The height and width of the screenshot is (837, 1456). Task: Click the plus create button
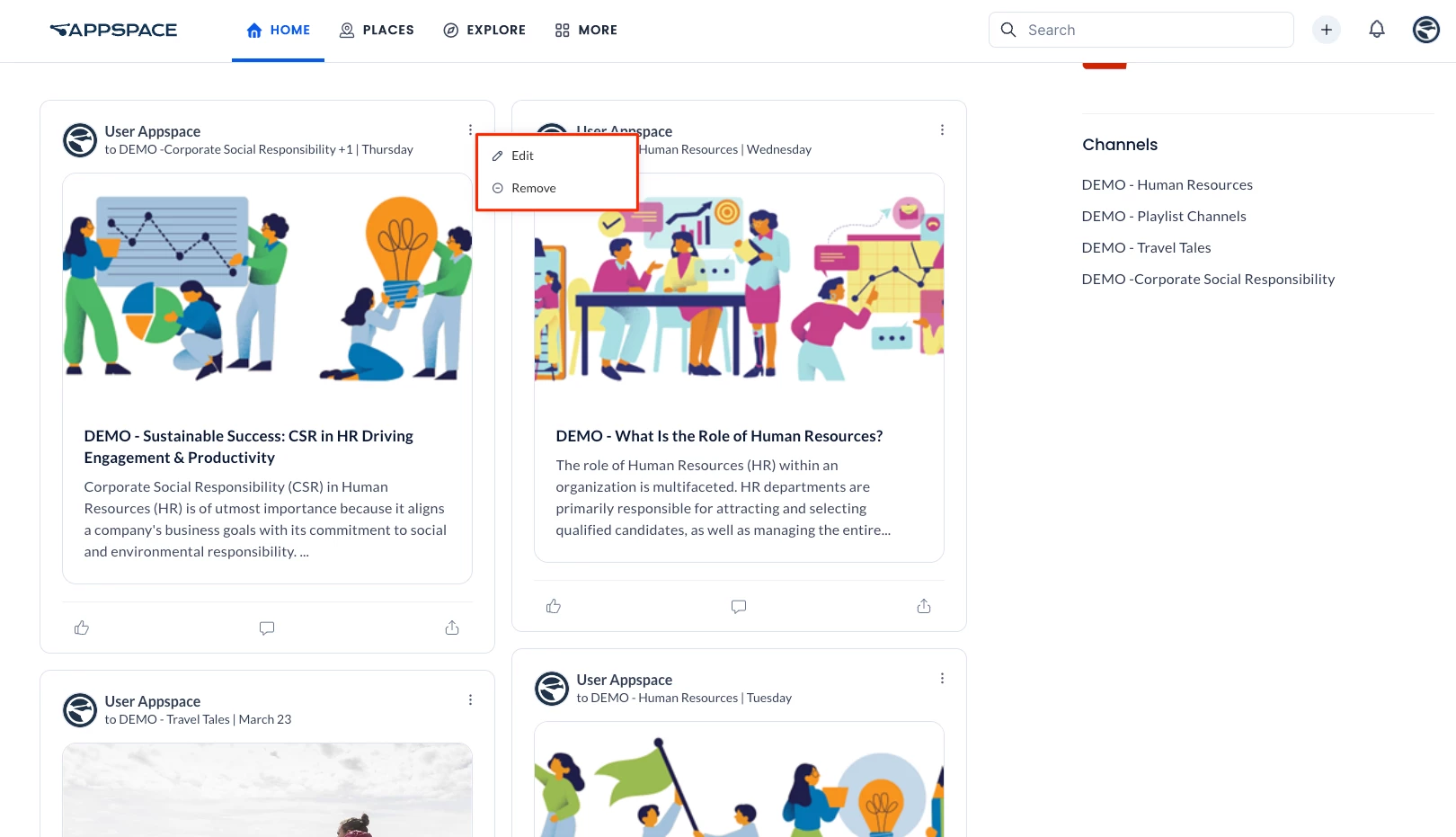(1327, 30)
